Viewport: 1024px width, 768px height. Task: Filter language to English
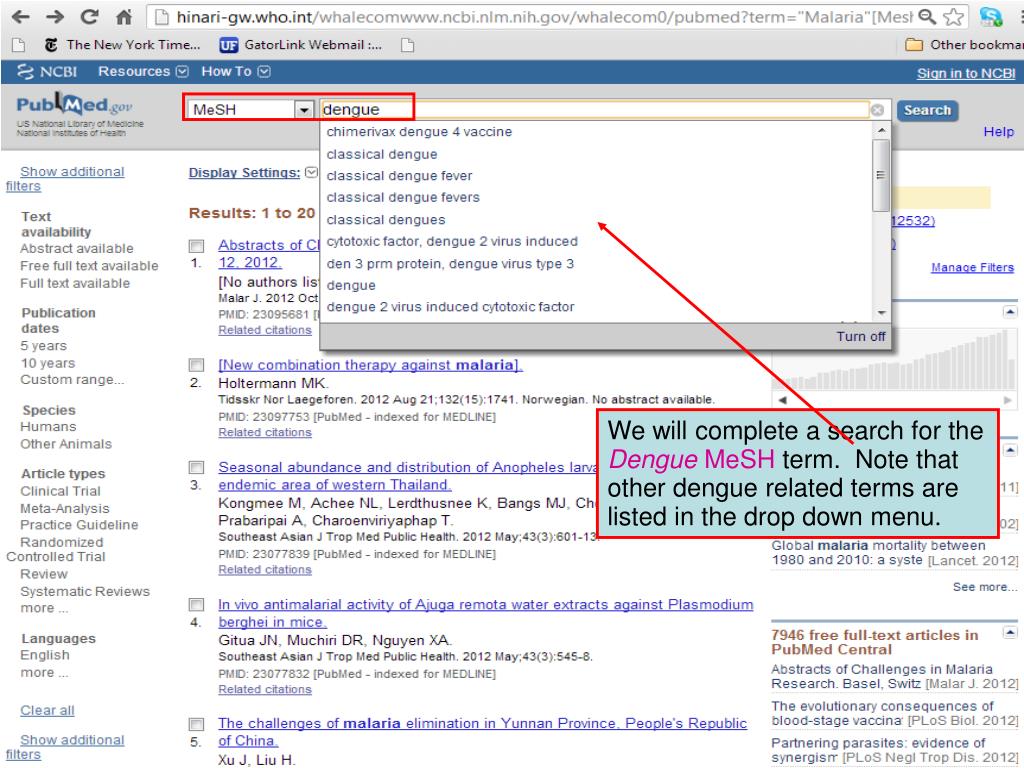pos(44,655)
